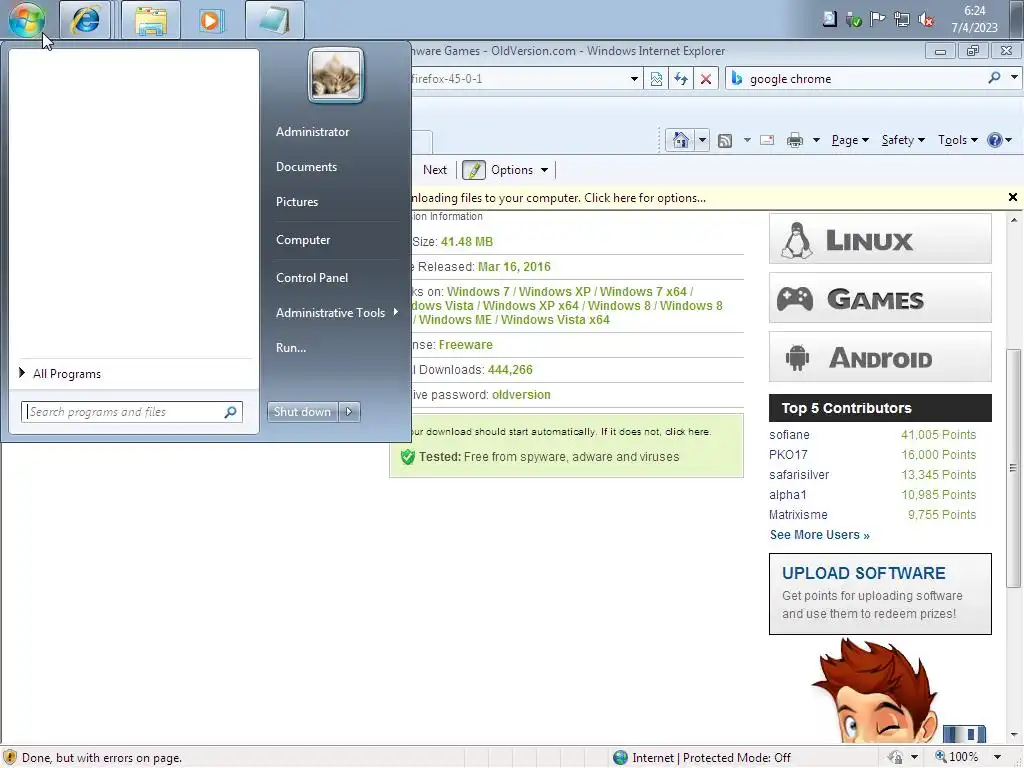Open Administrative Tools submenu

pos(336,313)
